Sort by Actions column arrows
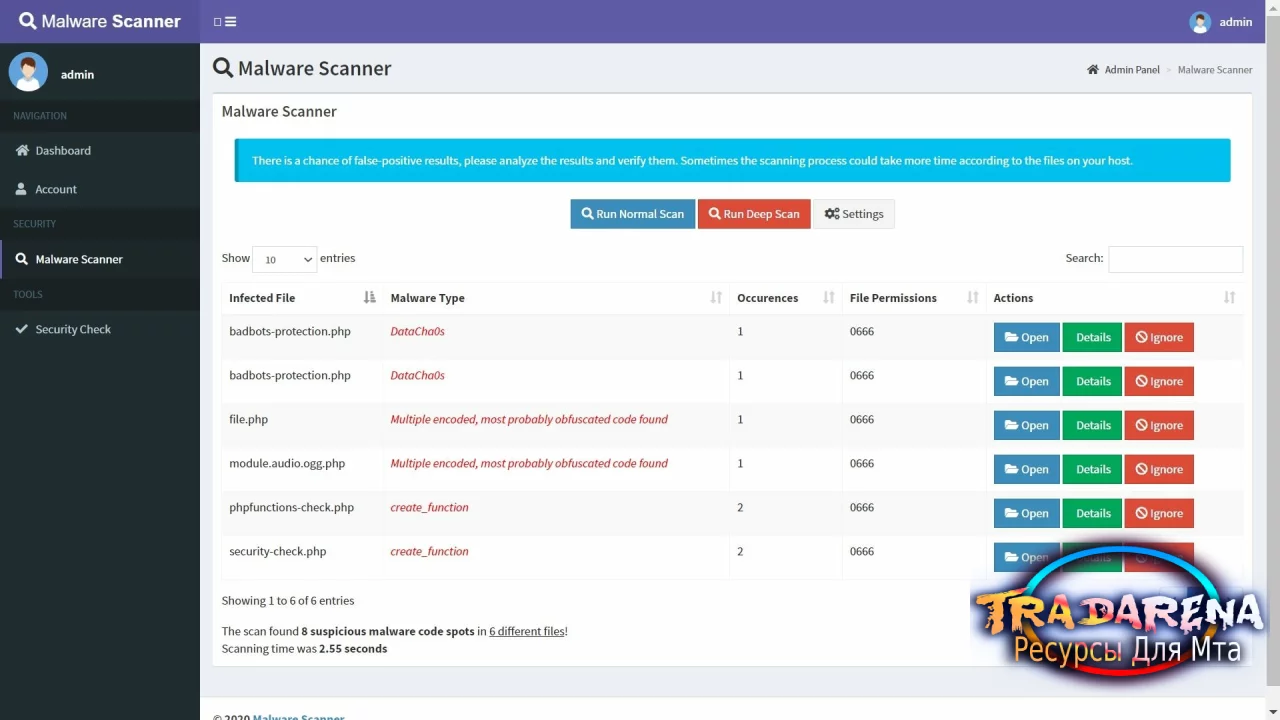 pos(1230,298)
